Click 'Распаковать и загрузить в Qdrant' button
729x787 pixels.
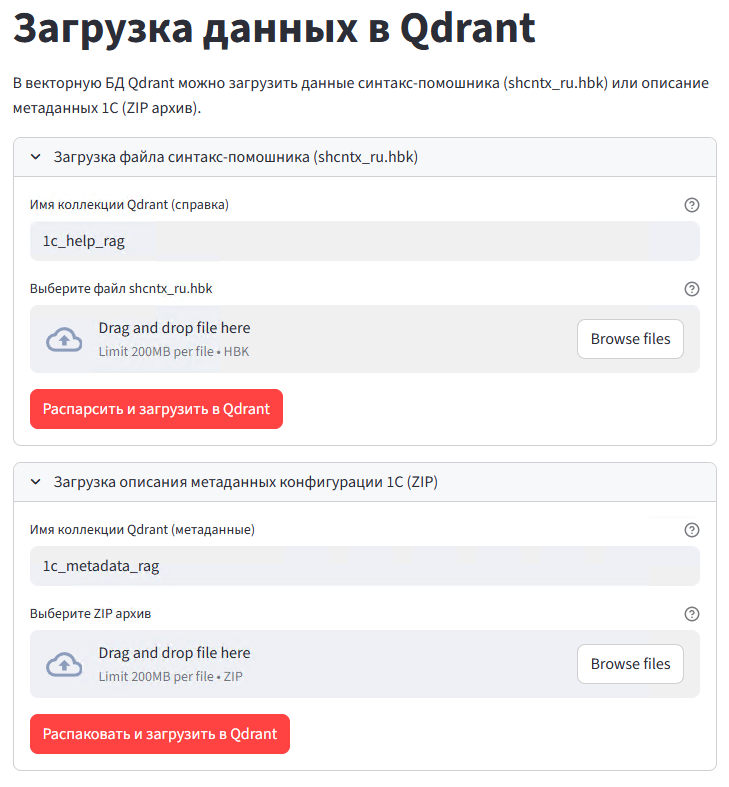tap(160, 734)
